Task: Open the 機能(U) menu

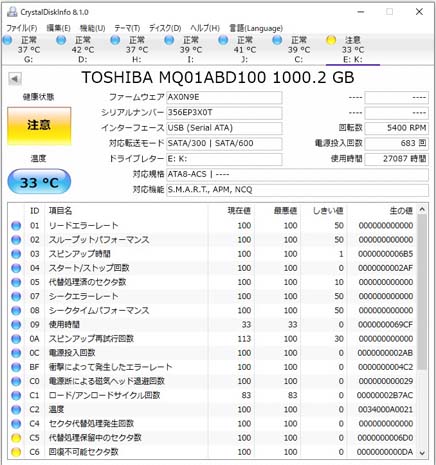Action: tap(92, 28)
